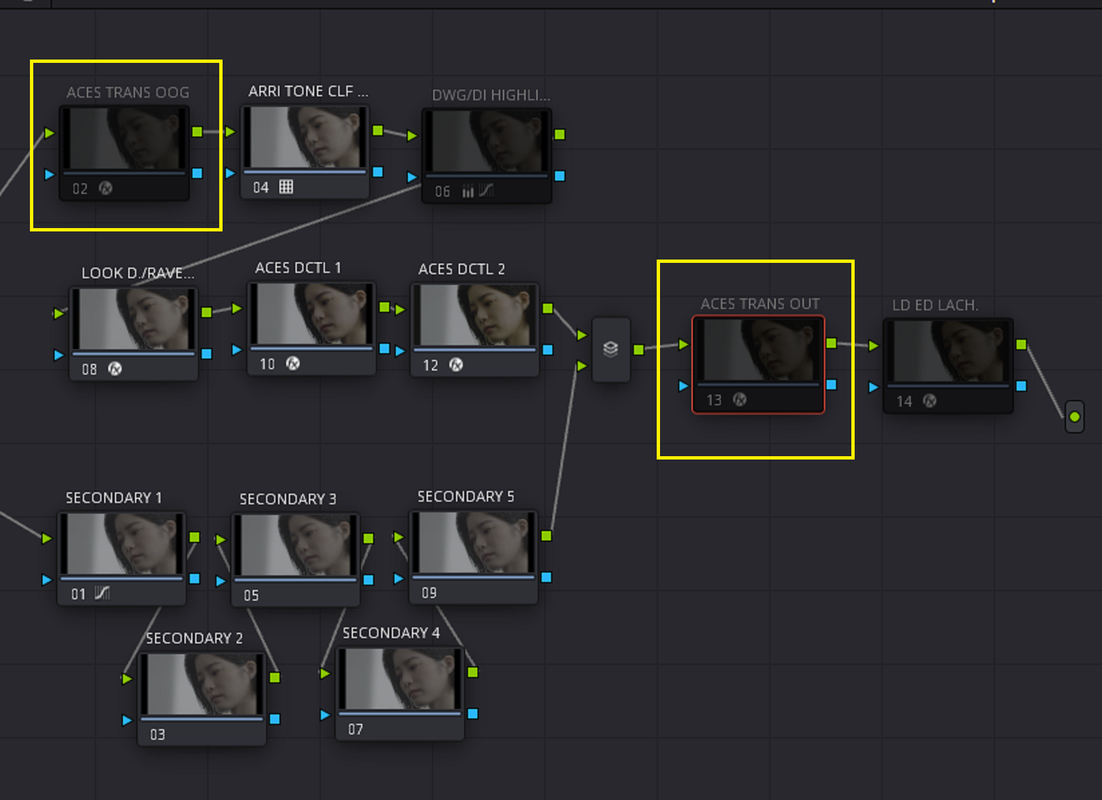Click the FX badge on node 10
The image size is (1102, 800).
tap(293, 363)
